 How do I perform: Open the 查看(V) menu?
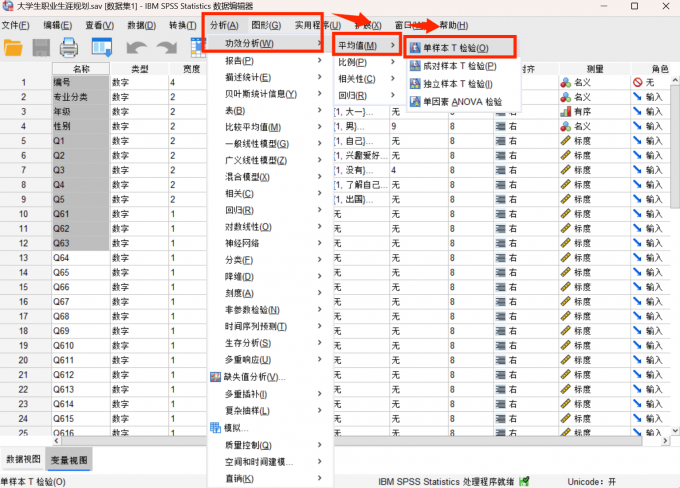99,25
